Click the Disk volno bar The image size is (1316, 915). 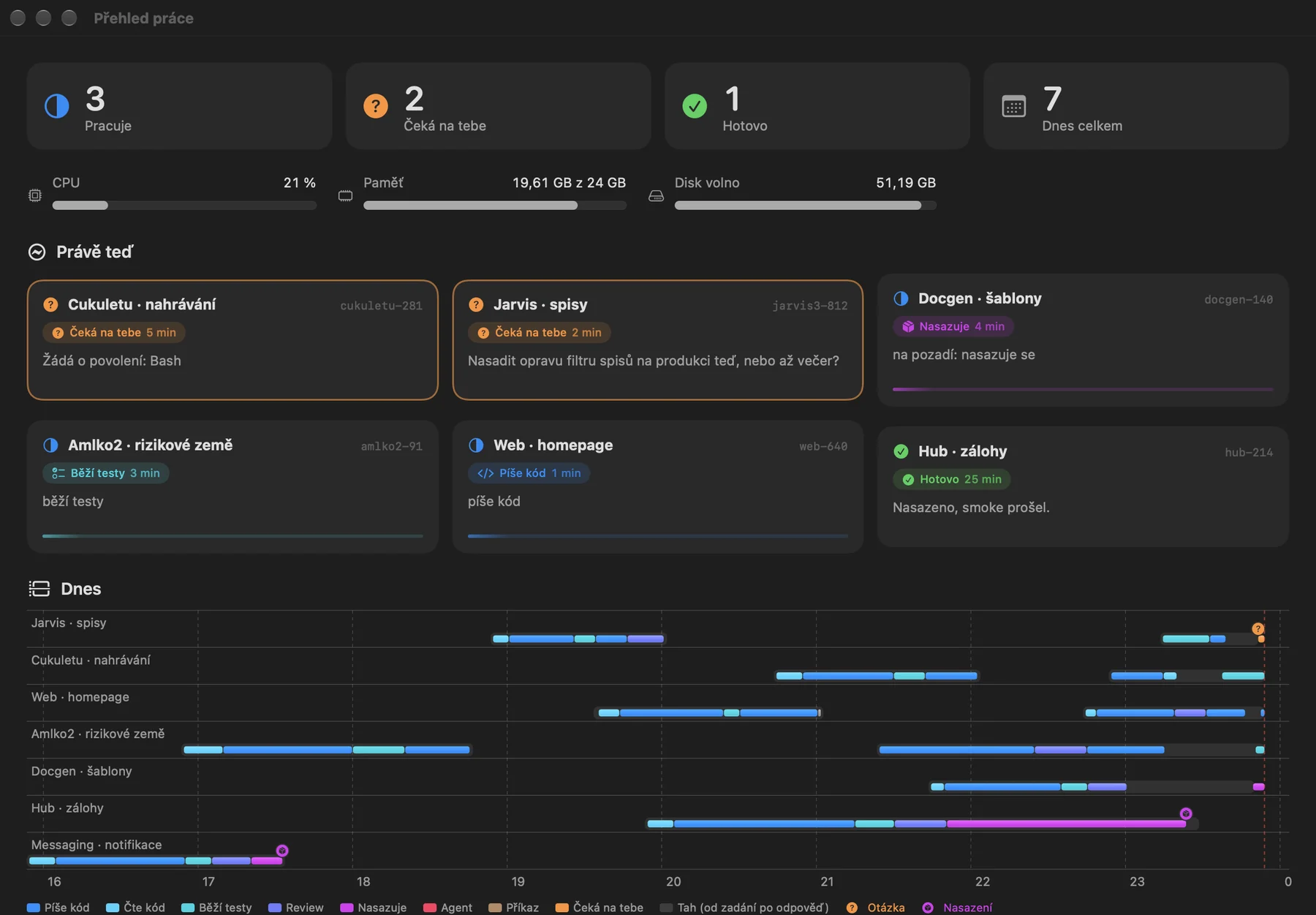(805, 206)
